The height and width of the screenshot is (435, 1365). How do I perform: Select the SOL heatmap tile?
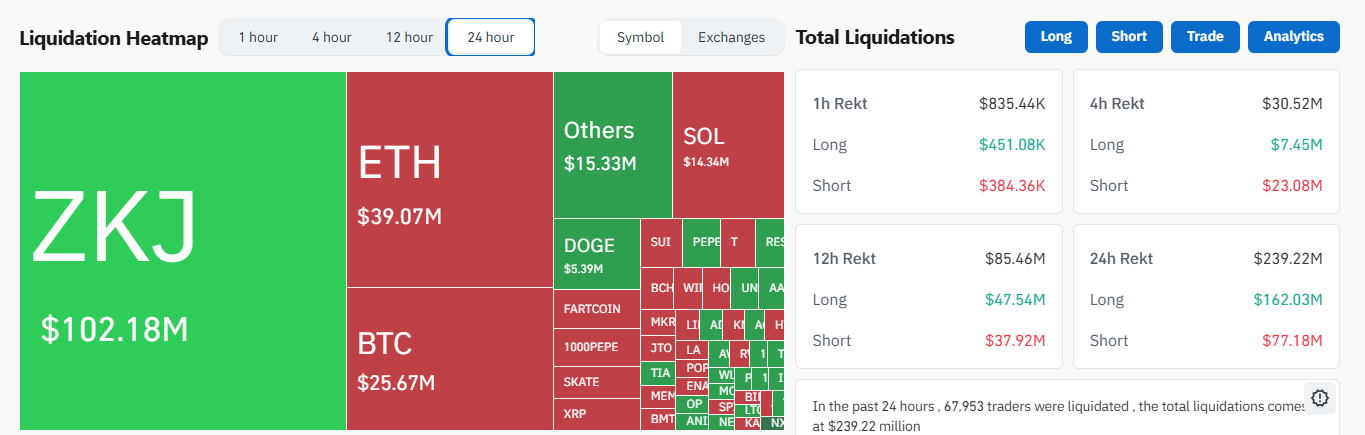(x=727, y=145)
